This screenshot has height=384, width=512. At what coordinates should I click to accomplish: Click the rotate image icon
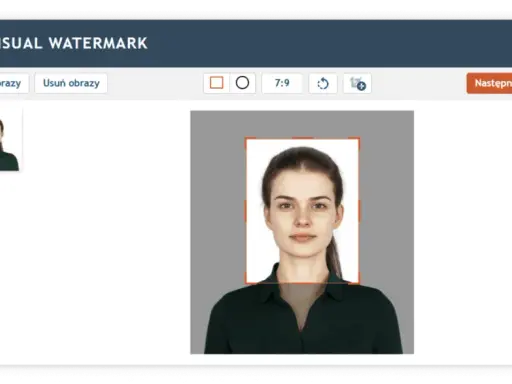[x=323, y=83]
